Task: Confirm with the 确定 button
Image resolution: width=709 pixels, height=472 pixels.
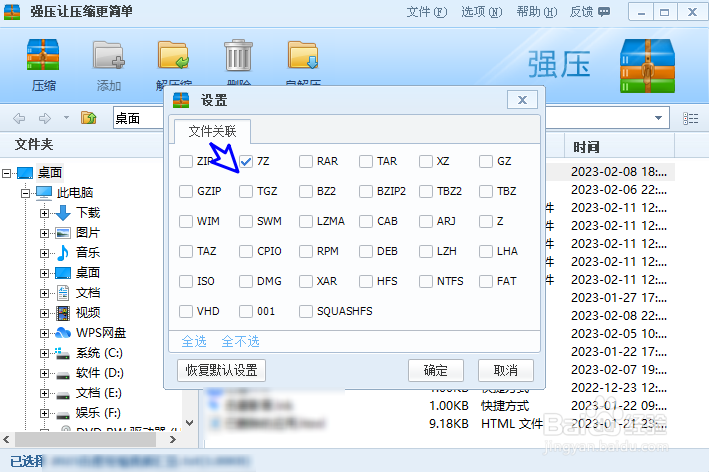Action: (x=436, y=370)
